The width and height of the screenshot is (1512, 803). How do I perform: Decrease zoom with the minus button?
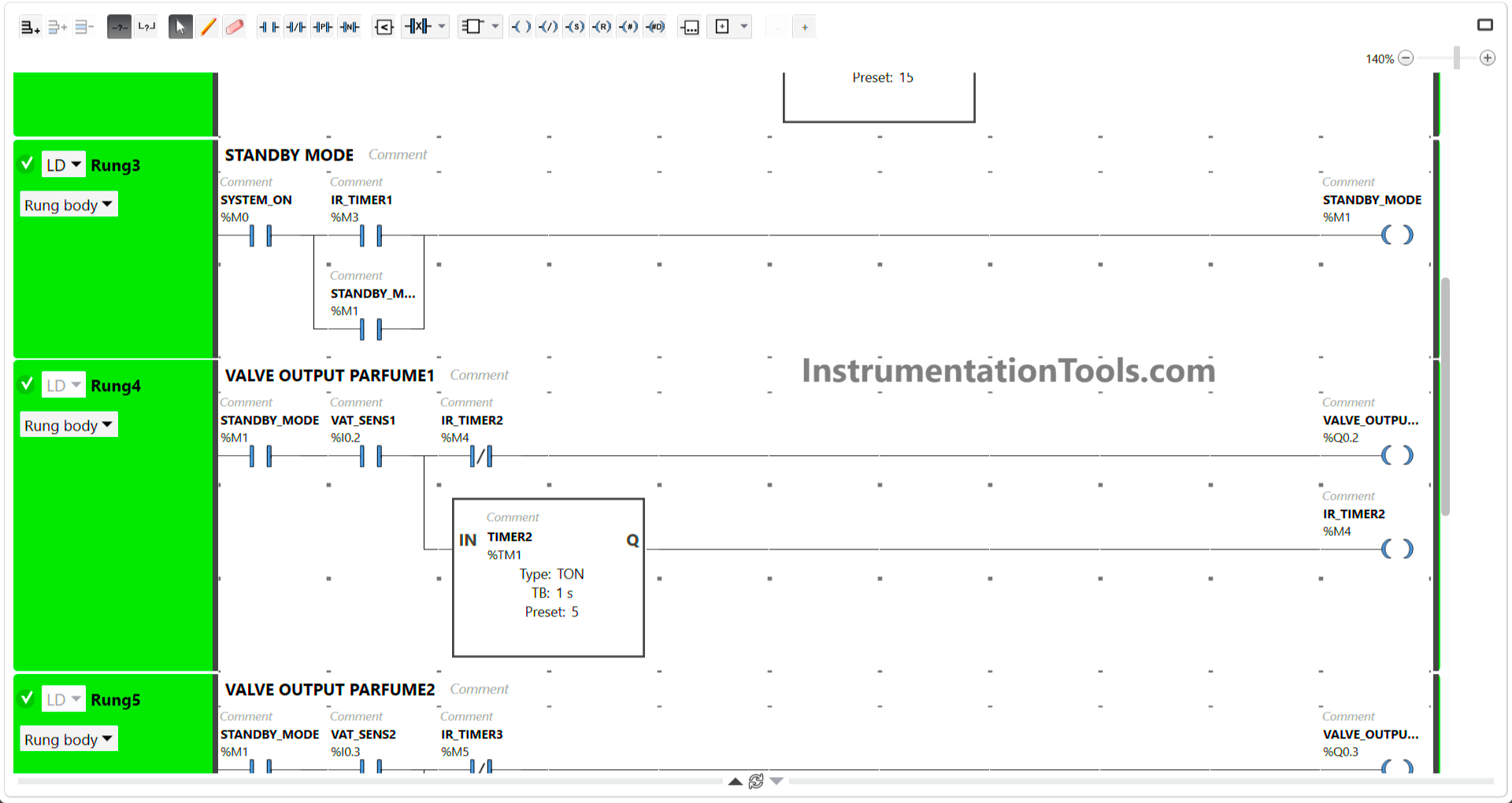(x=1406, y=58)
